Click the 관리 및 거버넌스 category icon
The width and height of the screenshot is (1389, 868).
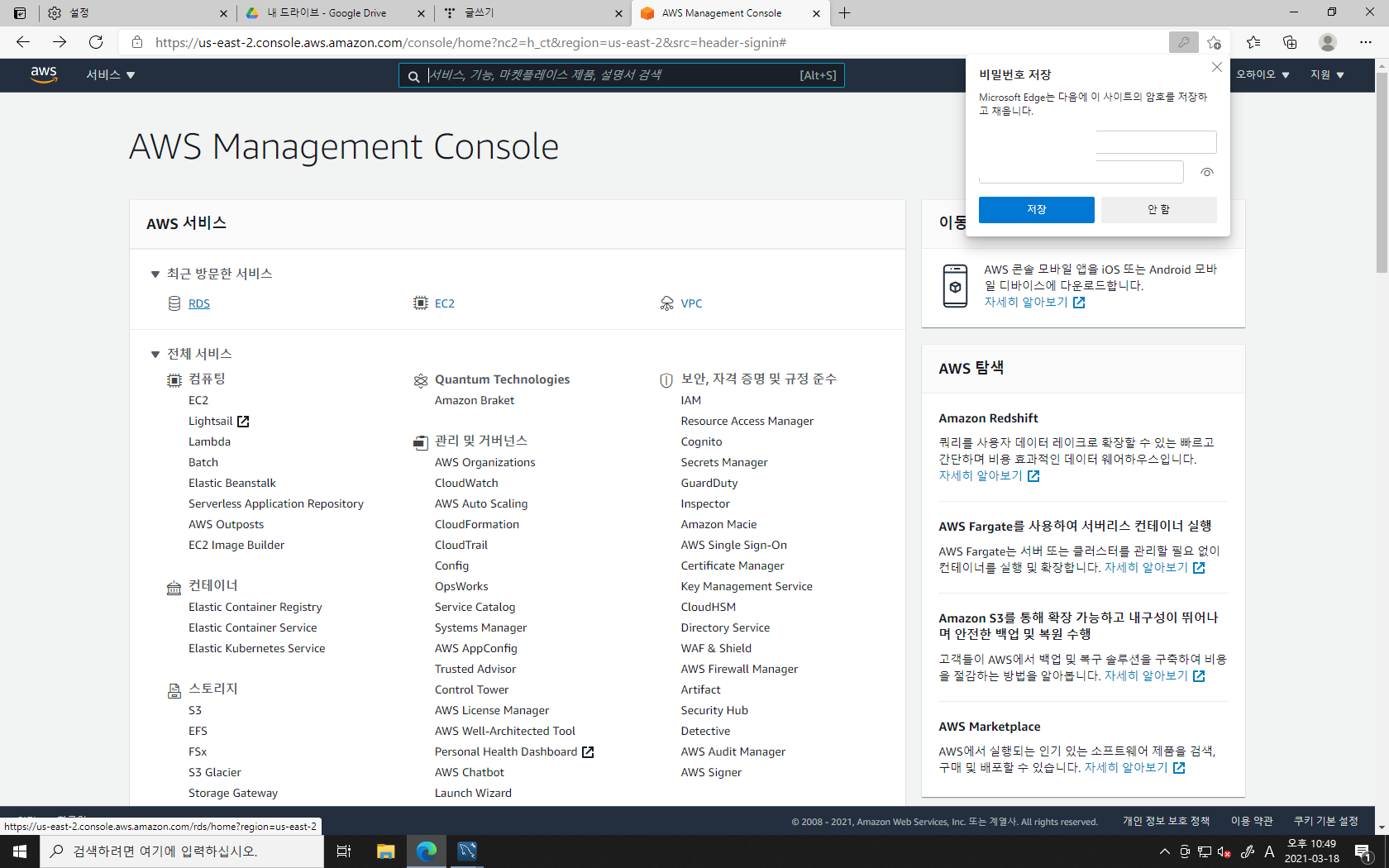(421, 442)
